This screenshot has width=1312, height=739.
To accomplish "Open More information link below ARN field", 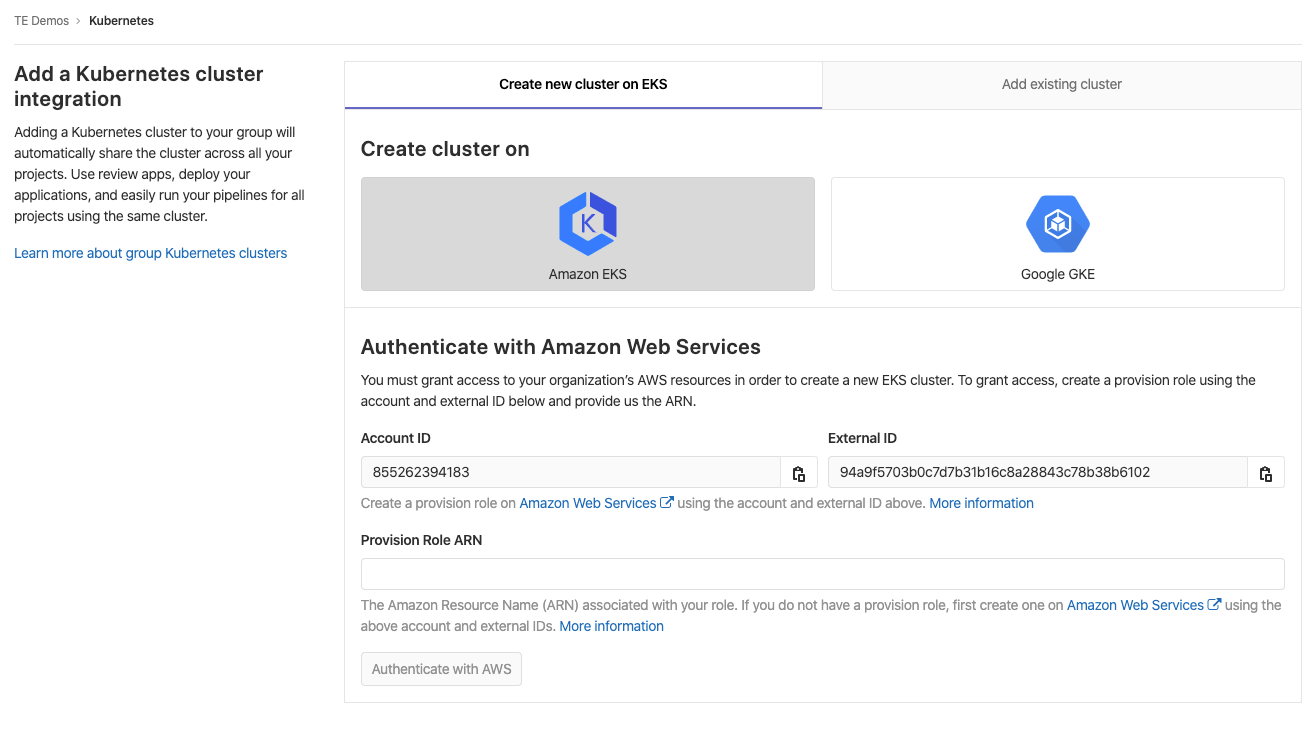I will 611,625.
